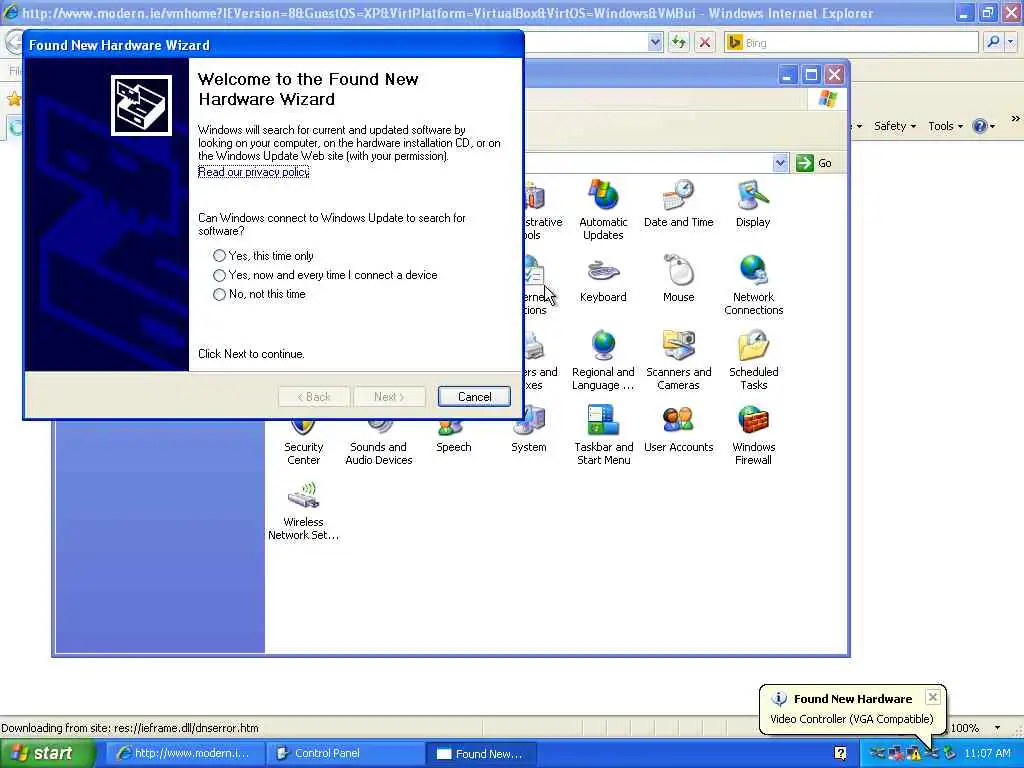Switch to Control Panel taskbar button
Image resolution: width=1024 pixels, height=768 pixels.
[345, 753]
